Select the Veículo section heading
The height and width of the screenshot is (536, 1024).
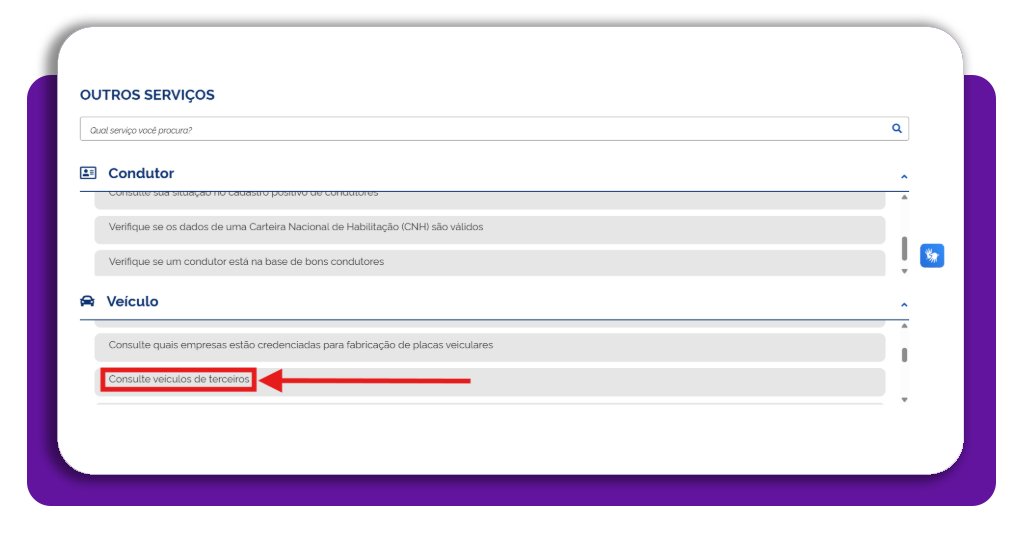(x=132, y=302)
